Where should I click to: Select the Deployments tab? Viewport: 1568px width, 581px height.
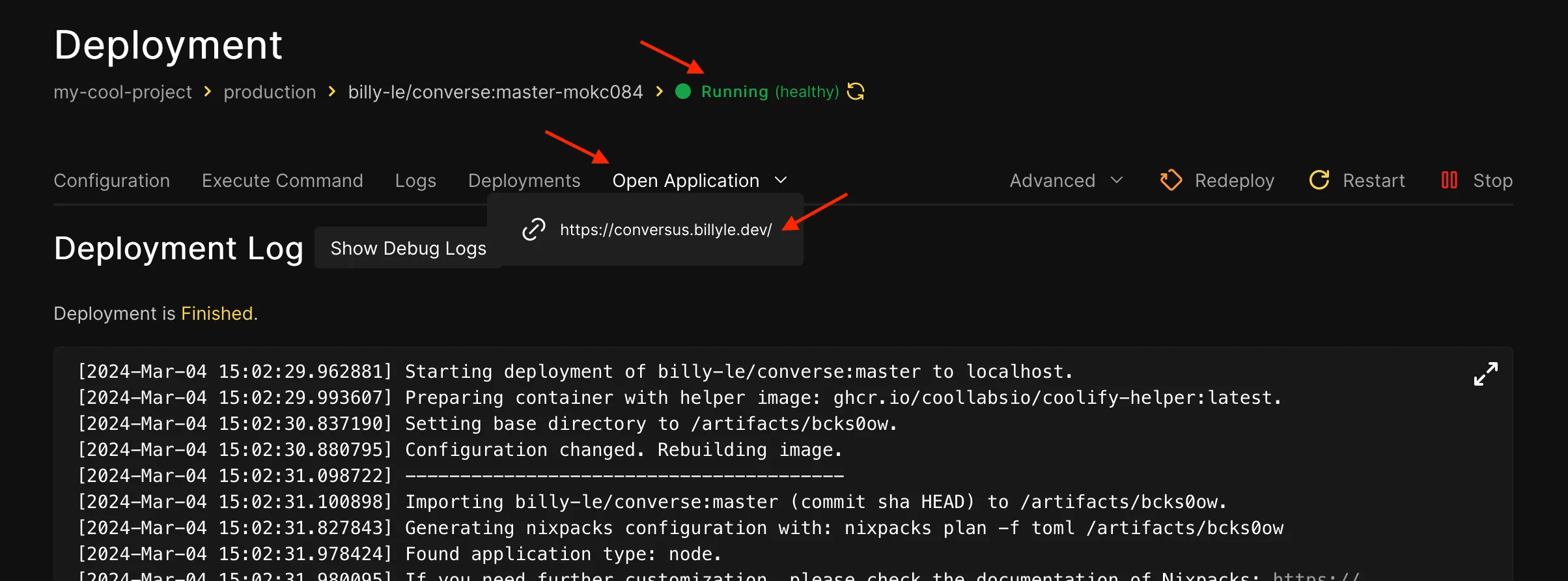[x=524, y=180]
